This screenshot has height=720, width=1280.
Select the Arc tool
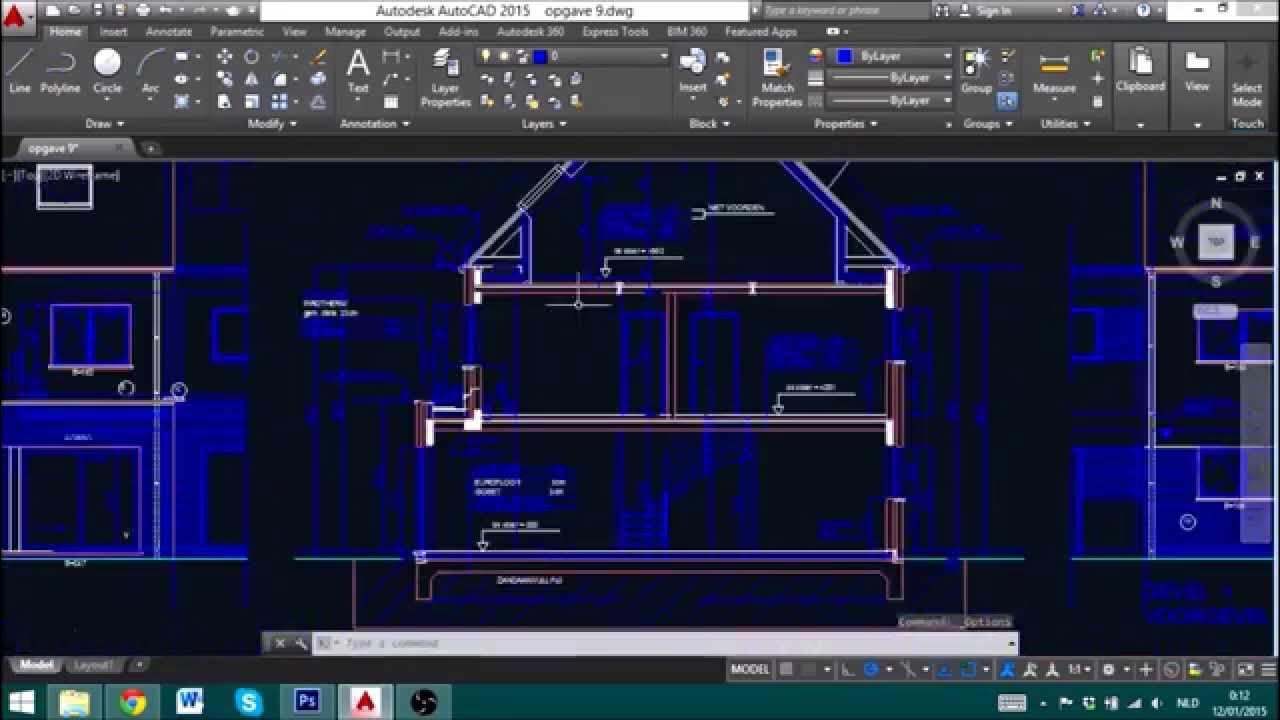click(x=150, y=72)
